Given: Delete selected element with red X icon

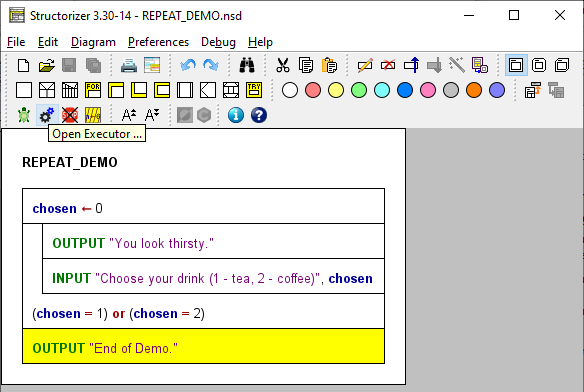Looking at the screenshot, I should tap(388, 66).
